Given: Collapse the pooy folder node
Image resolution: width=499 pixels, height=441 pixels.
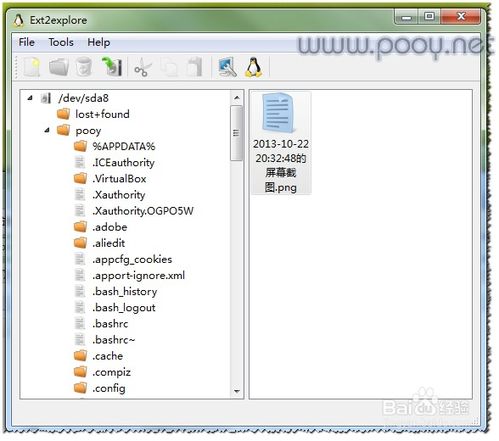Looking at the screenshot, I should click(x=47, y=130).
